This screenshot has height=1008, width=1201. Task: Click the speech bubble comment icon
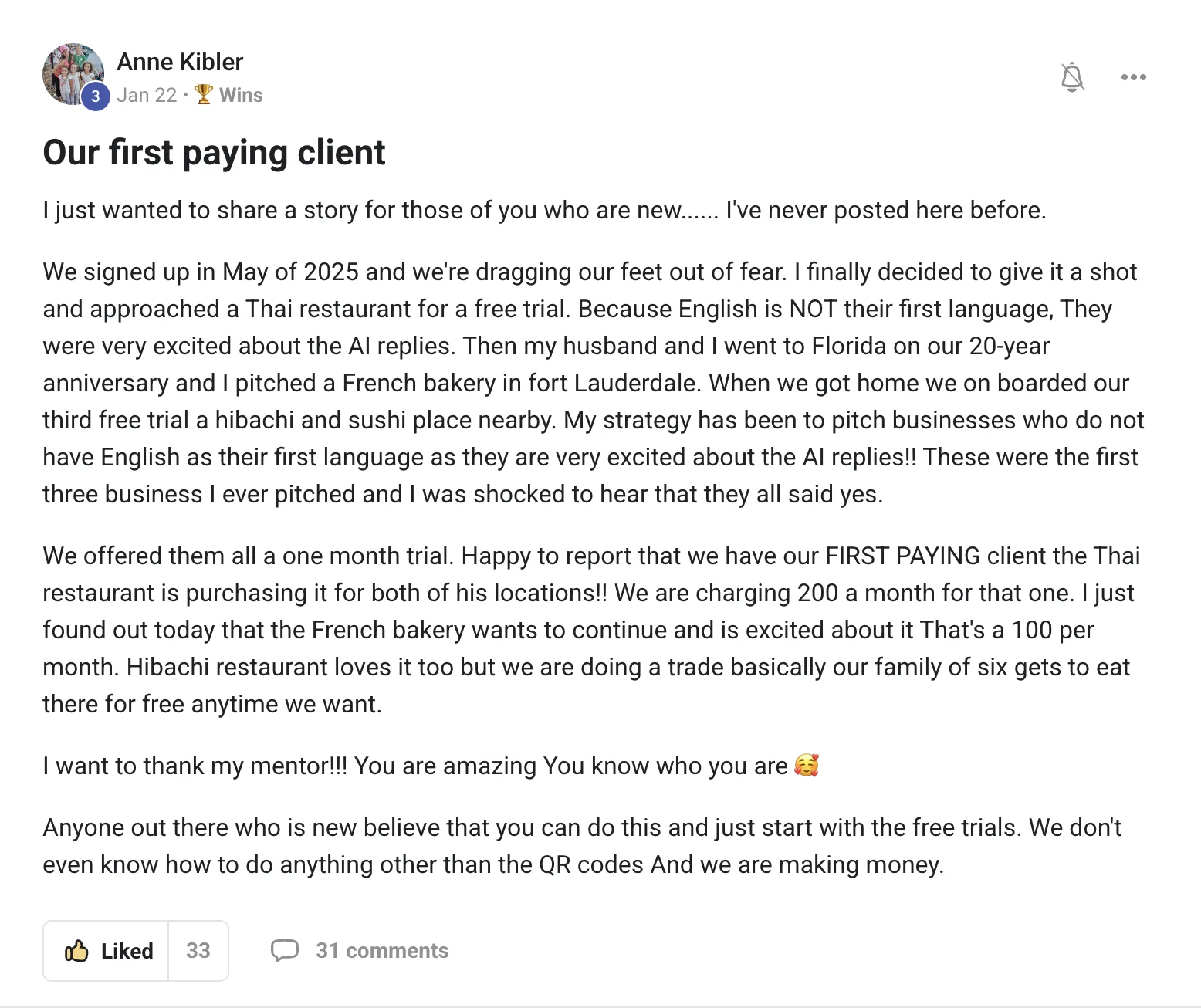tap(285, 950)
